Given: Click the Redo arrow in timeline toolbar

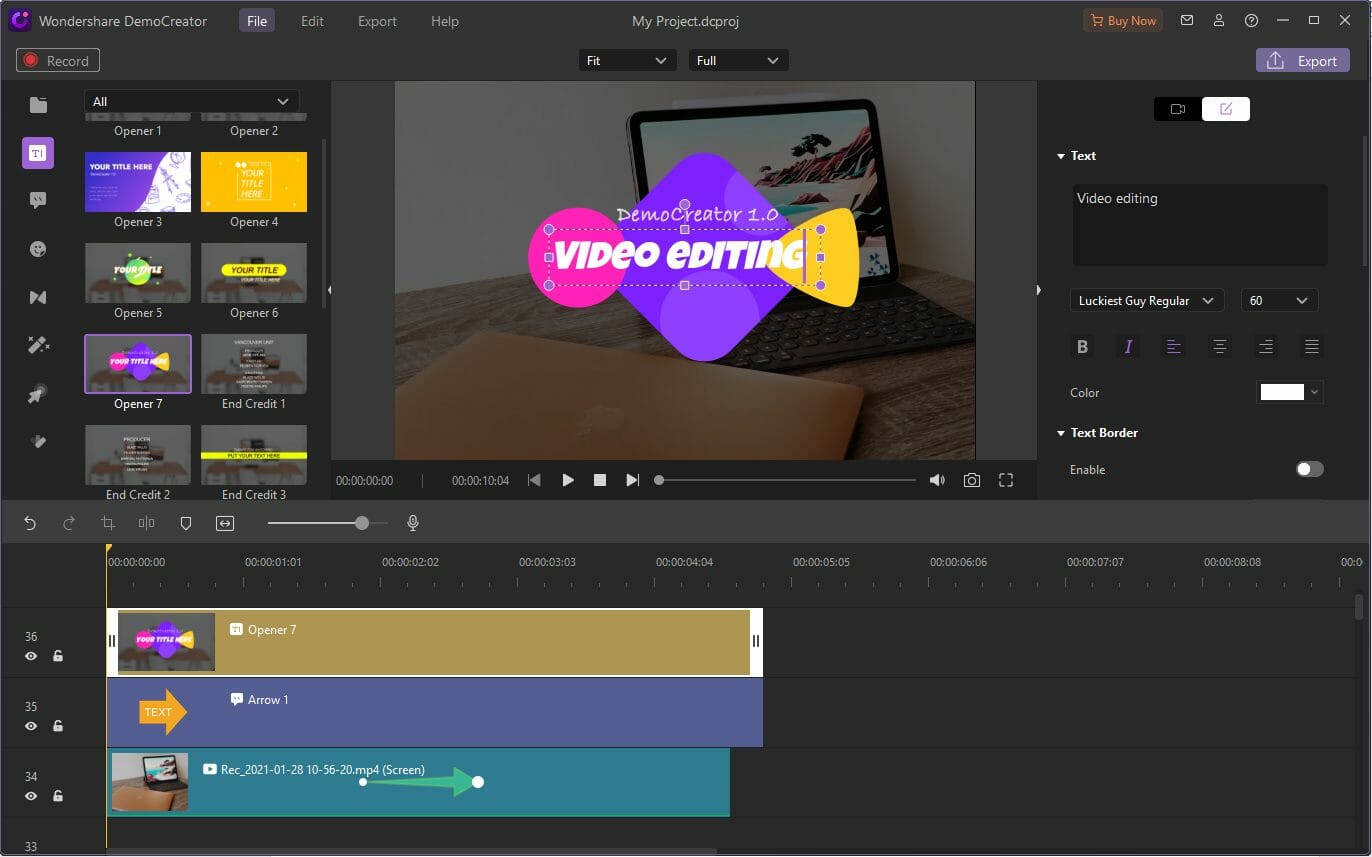Looking at the screenshot, I should pyautogui.click(x=69, y=523).
